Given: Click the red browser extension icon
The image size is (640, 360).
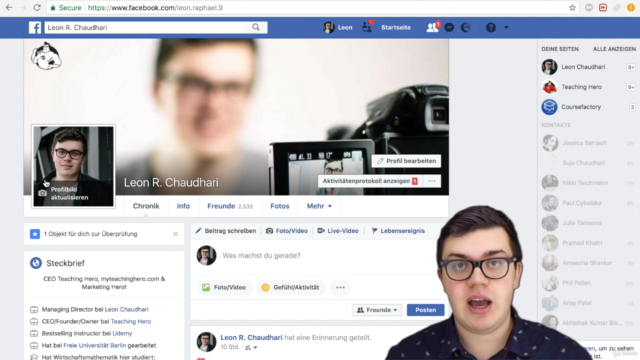Looking at the screenshot, I should tap(603, 8).
